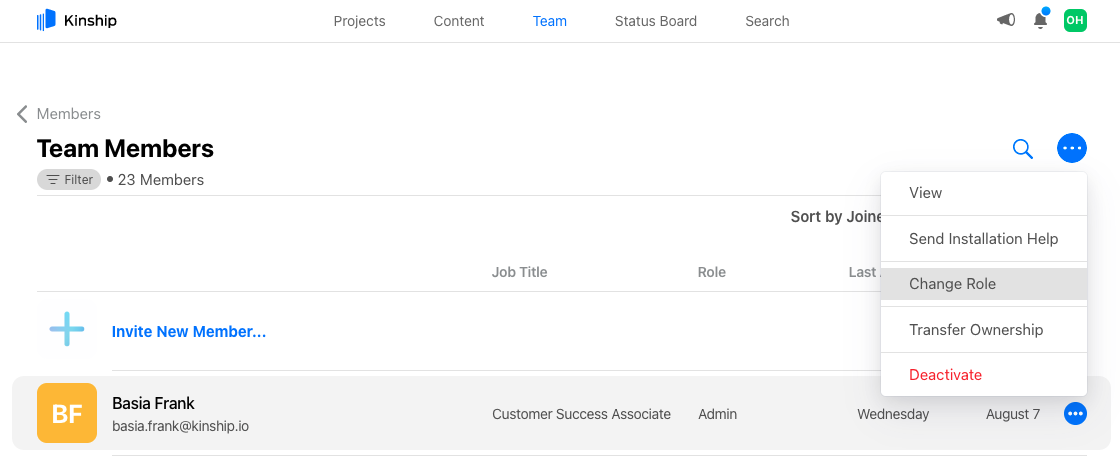Image resolution: width=1120 pixels, height=460 pixels.
Task: Click the search magnifier icon
Action: point(1022,149)
